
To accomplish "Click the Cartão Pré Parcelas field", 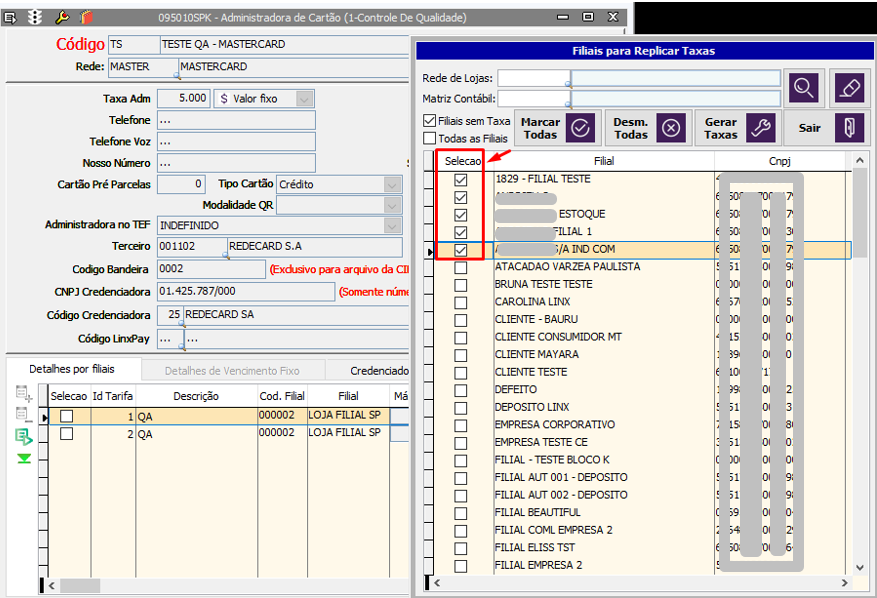I will point(181,184).
